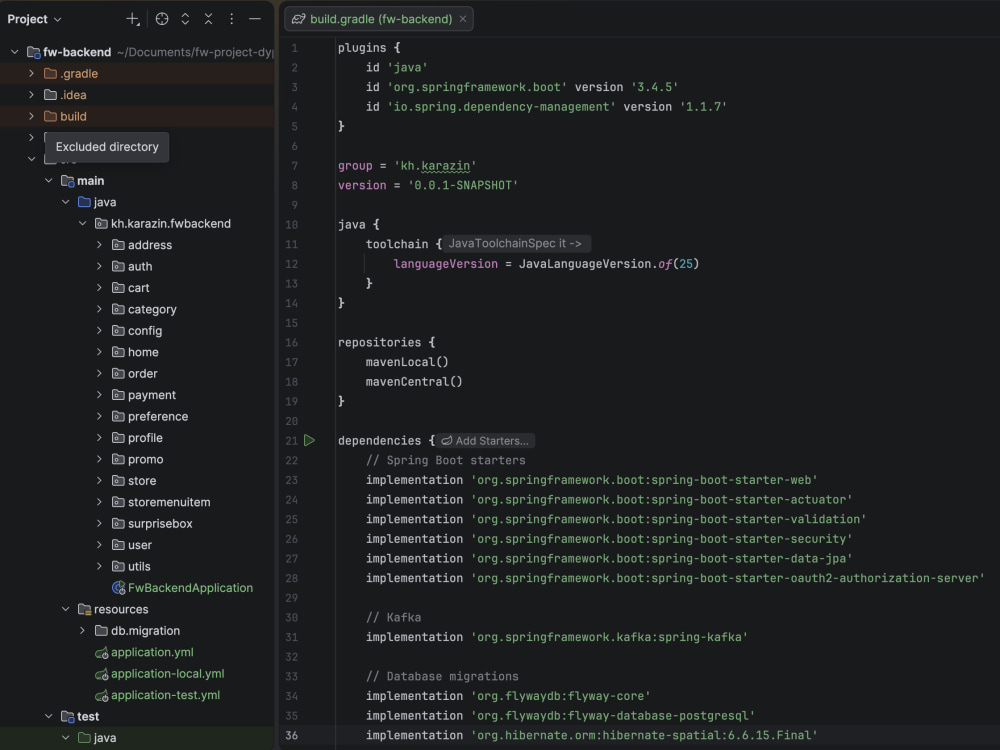Viewport: 1000px width, 750px height.
Task: Open the Project view dropdown
Action: point(34,19)
